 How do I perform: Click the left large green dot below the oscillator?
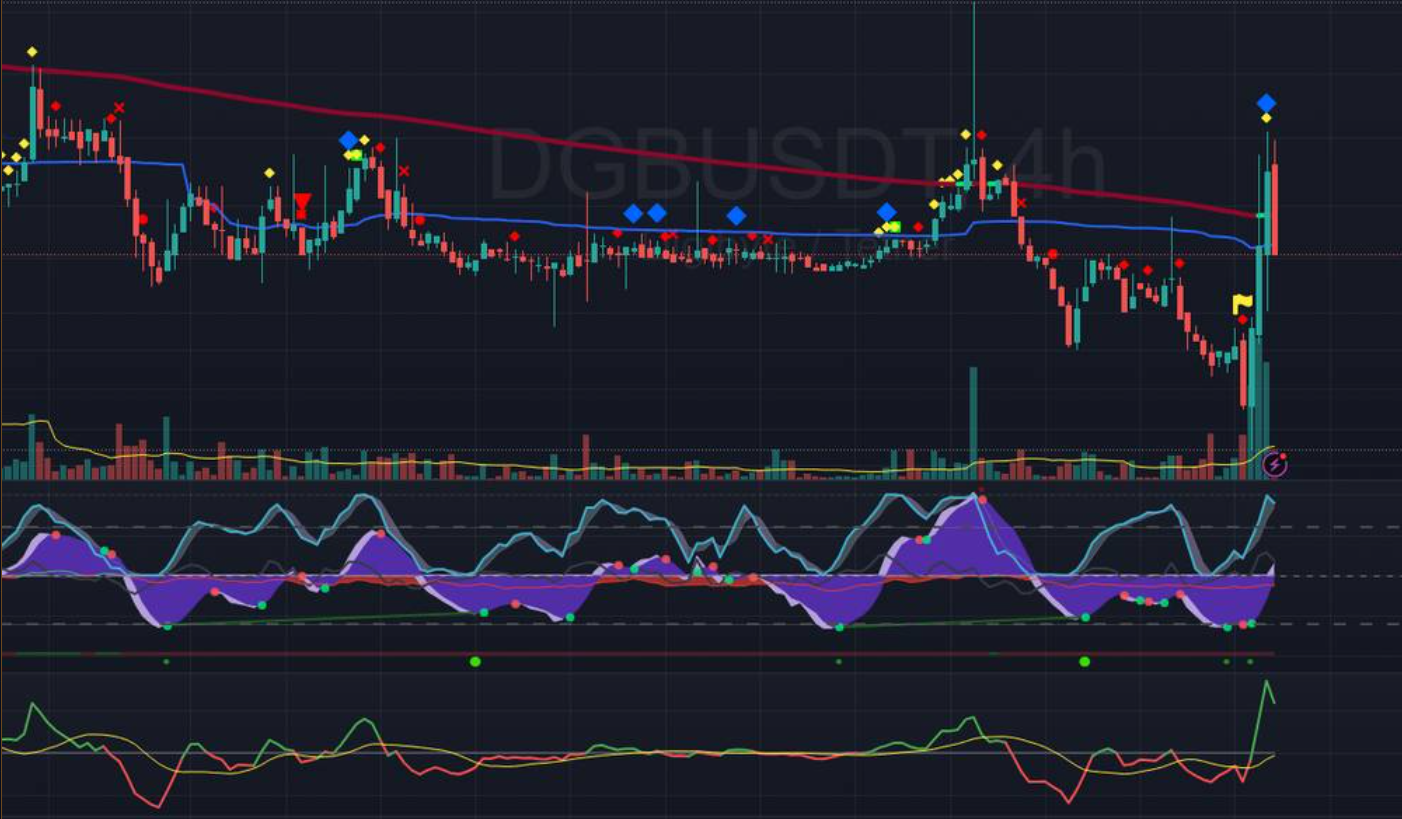(475, 661)
